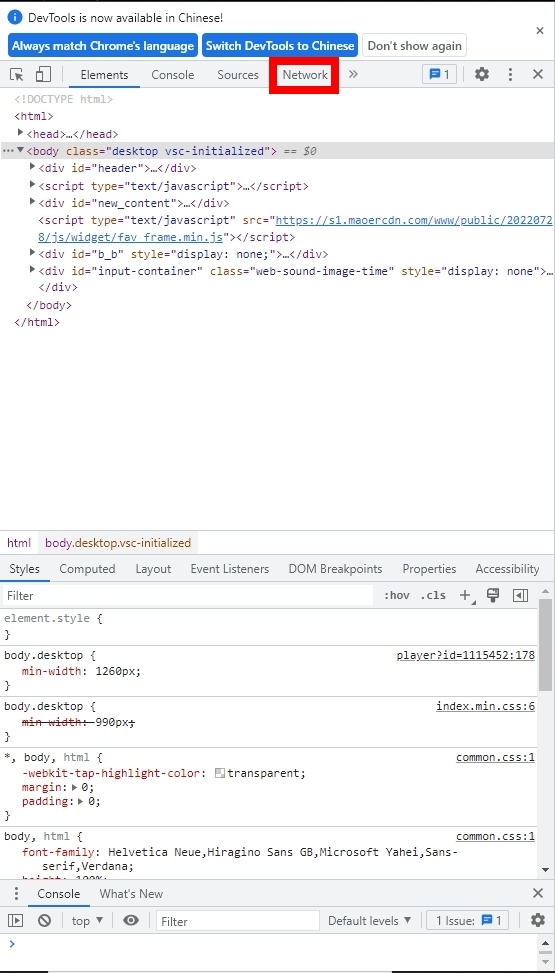Switch to the Computed tab
The image size is (555, 973).
[88, 569]
